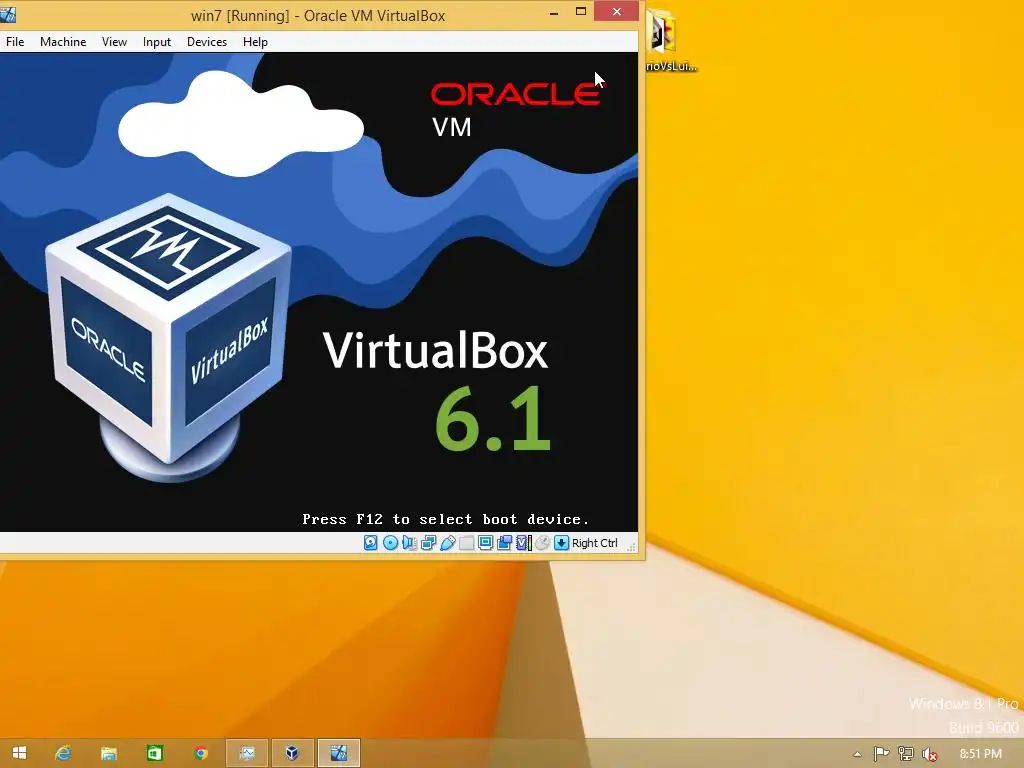This screenshot has height=768, width=1024.
Task: Launch Internet Explorer from taskbar
Action: (x=63, y=753)
